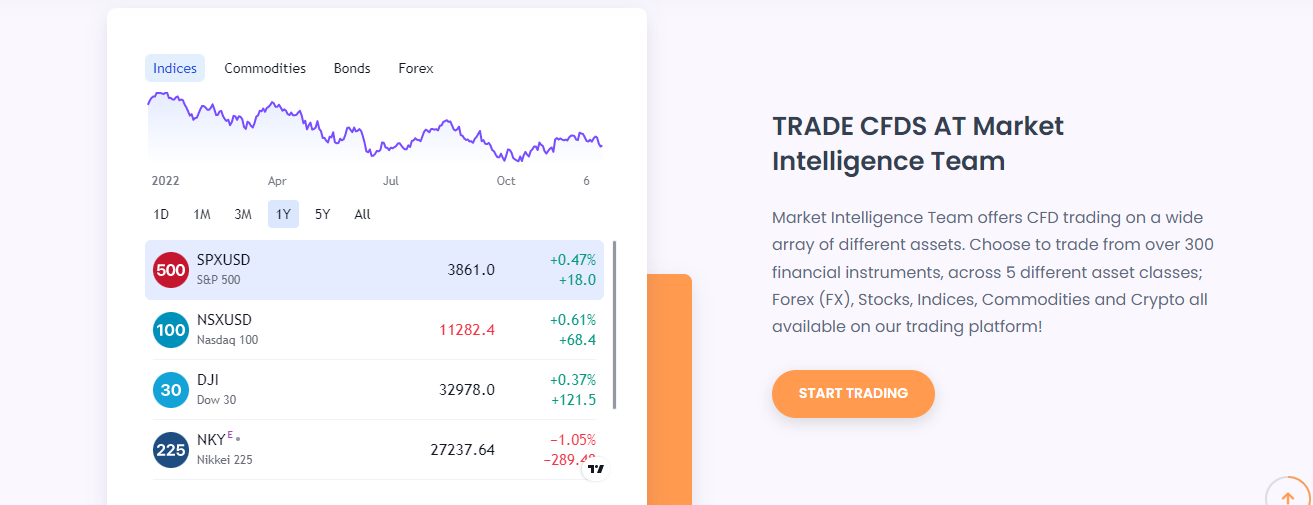
Task: Click the widget's vertical scrollbar
Action: [614, 325]
